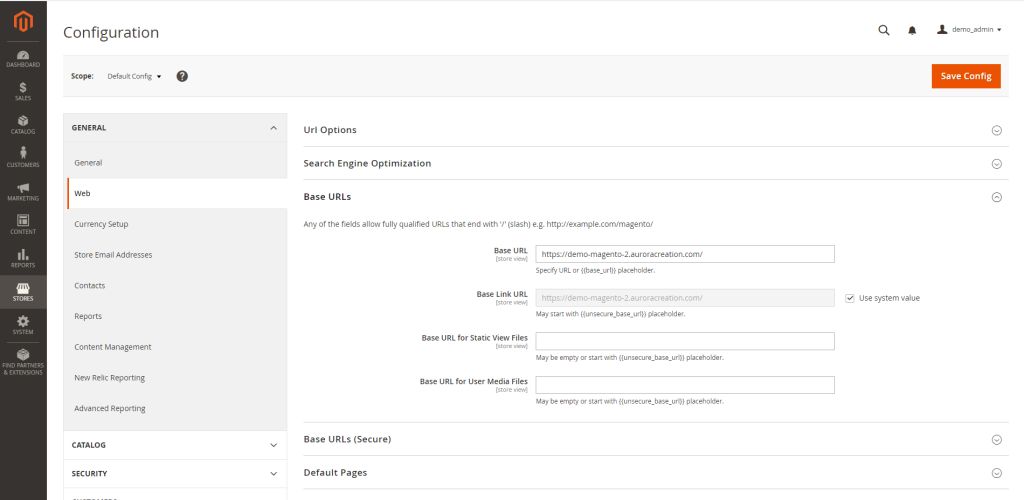
Task: Click the Save Config button
Action: 966,76
